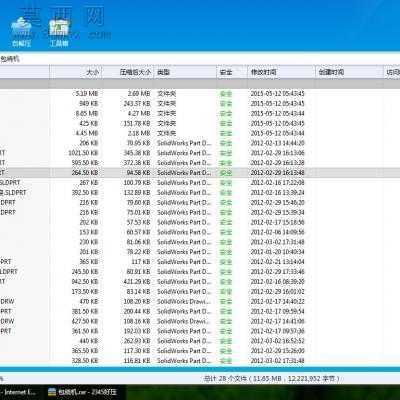The width and height of the screenshot is (400, 400).
Task: Sort by the 创建时间 column header
Action: [331, 72]
